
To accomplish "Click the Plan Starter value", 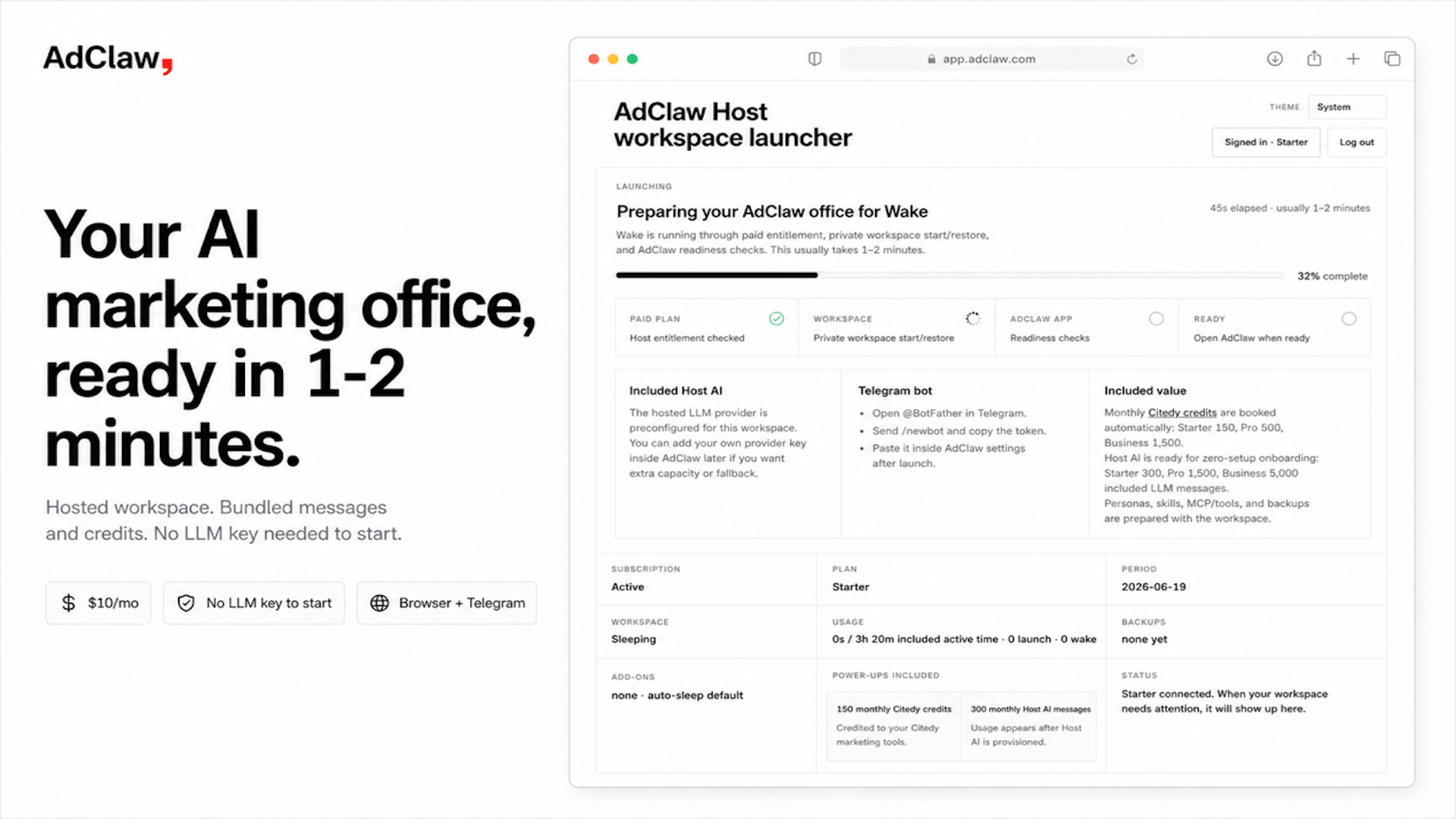I will click(851, 587).
